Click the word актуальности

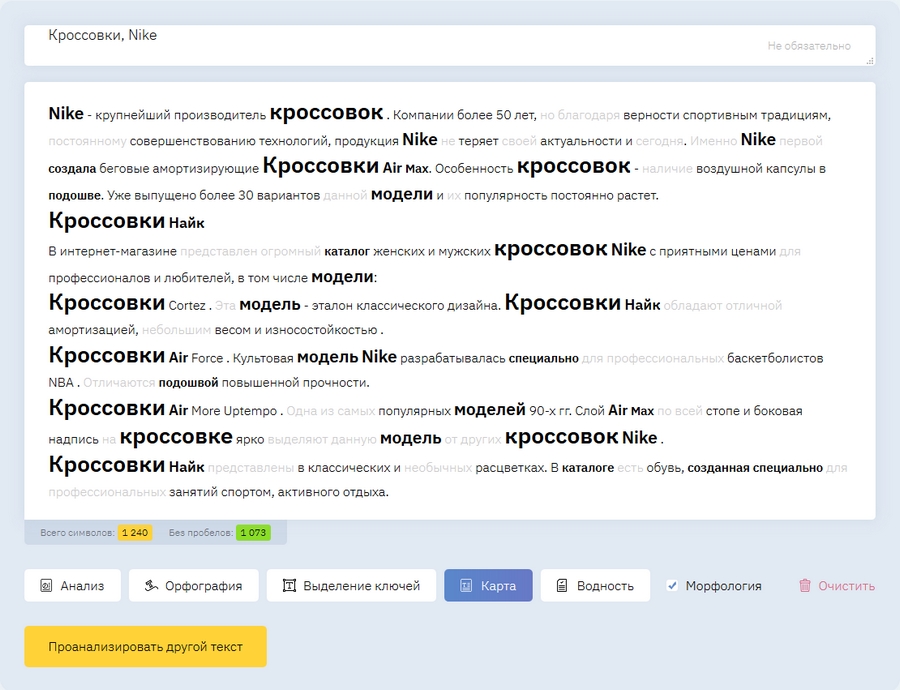[581, 141]
